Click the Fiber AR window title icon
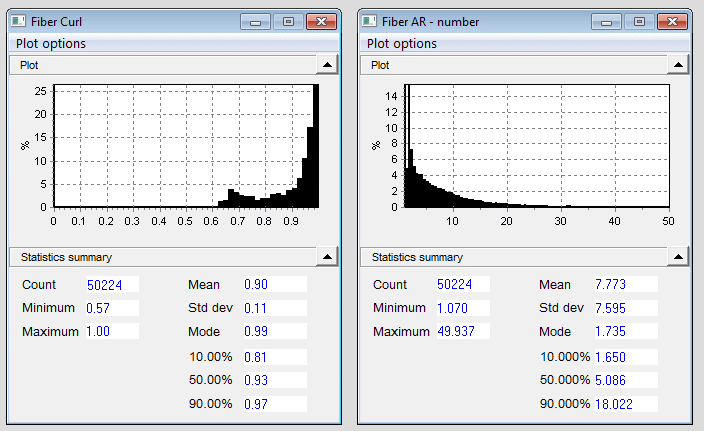 (x=369, y=22)
